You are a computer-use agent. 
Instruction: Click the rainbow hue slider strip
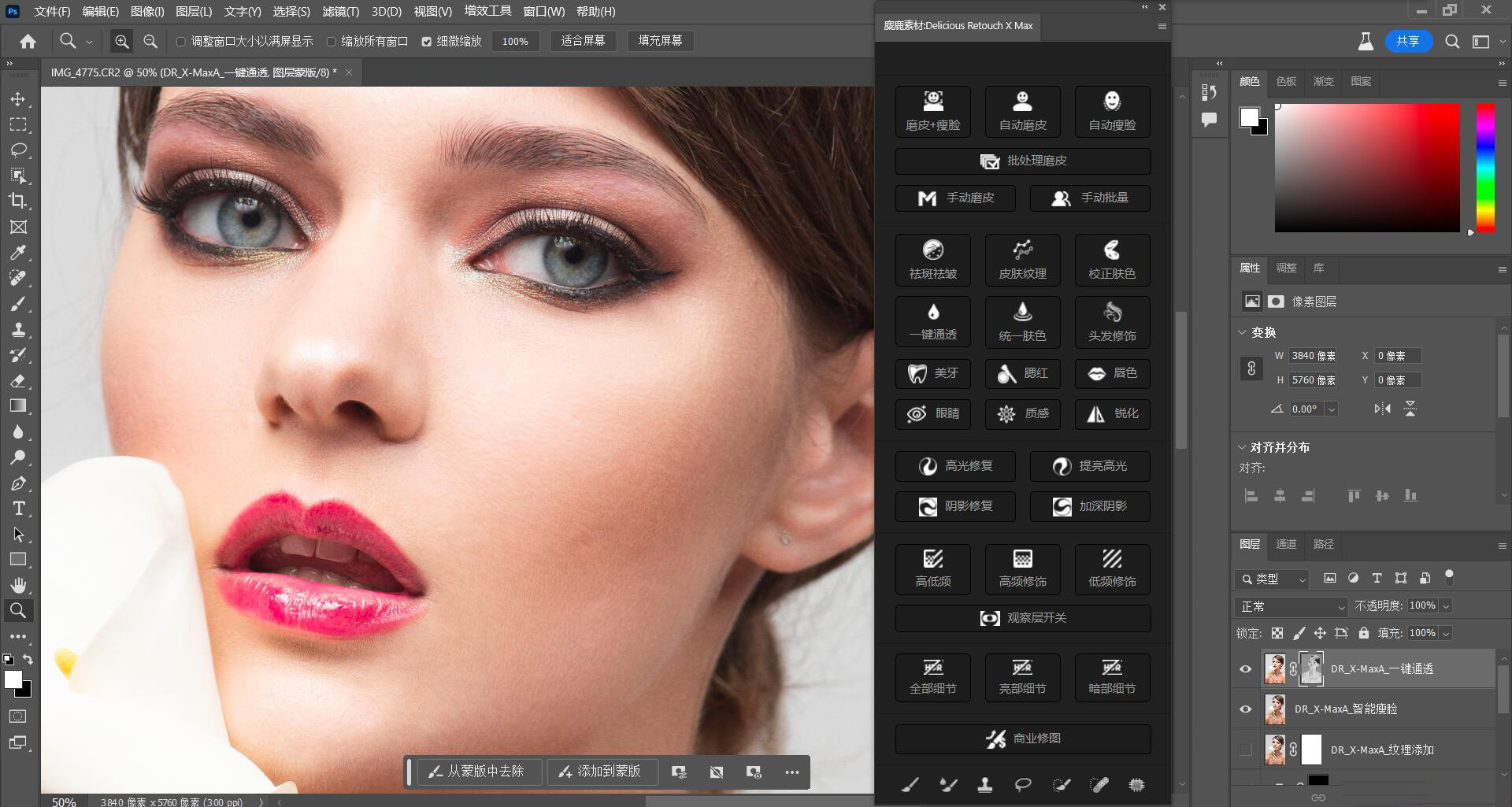pyautogui.click(x=1485, y=167)
